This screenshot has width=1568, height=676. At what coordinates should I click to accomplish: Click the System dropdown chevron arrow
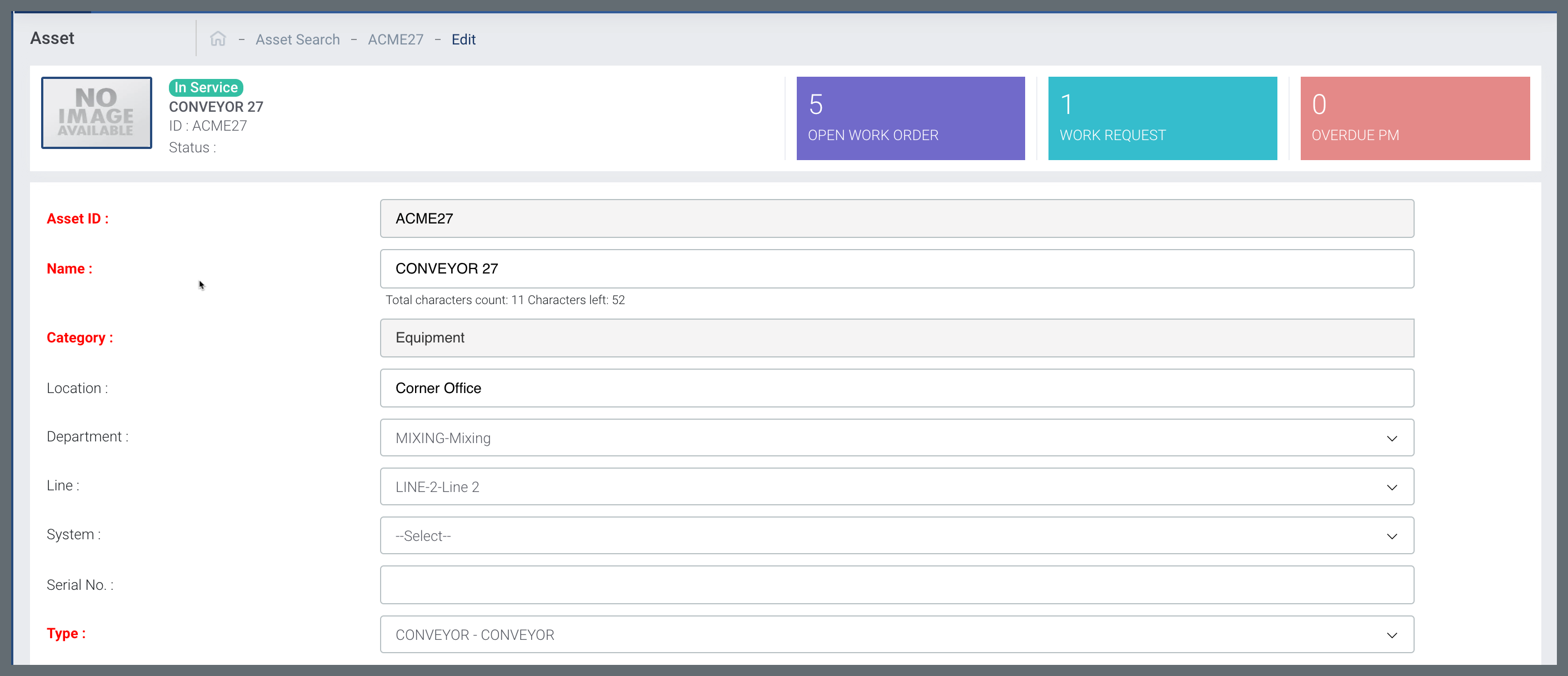coord(1391,536)
